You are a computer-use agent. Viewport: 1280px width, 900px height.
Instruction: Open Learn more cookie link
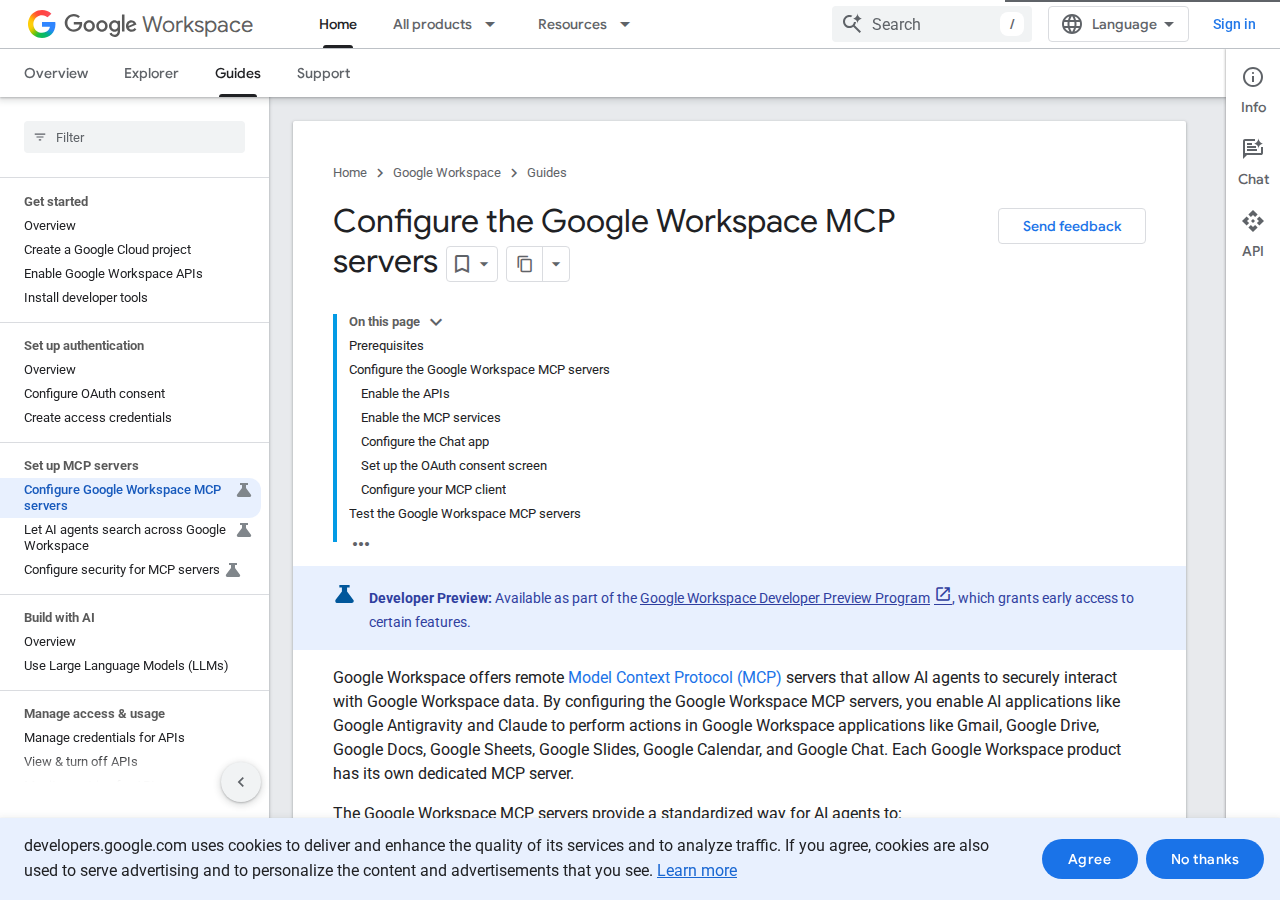697,870
